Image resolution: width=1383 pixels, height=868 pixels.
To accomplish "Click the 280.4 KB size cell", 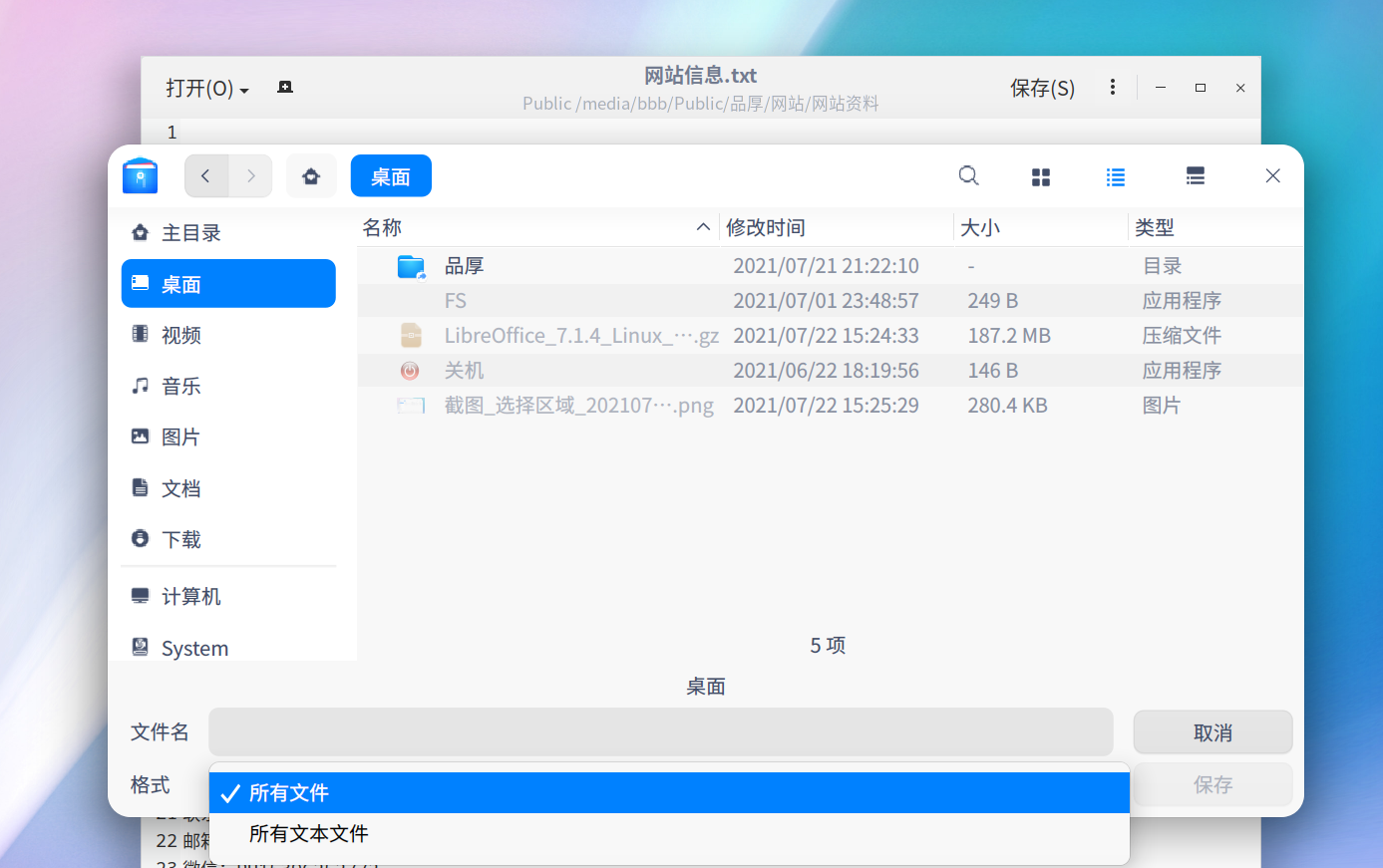I will (x=1007, y=406).
